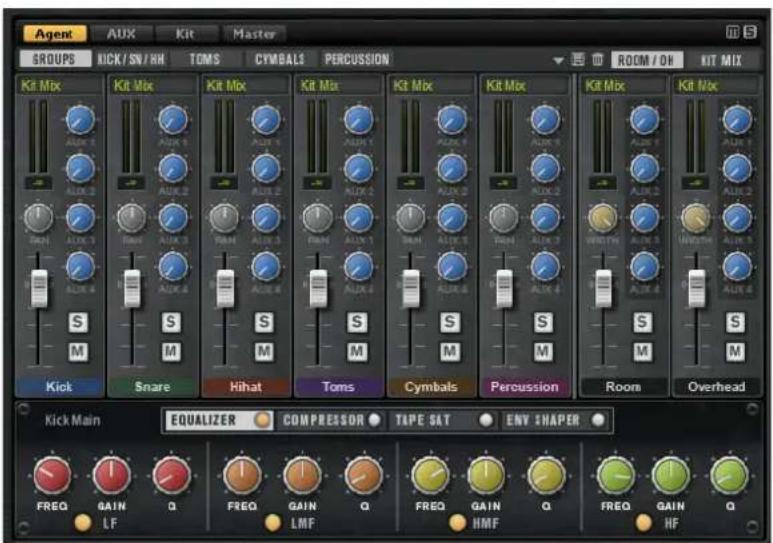Toggle the LF band enable LED
Image resolution: width=773 pixels, height=543 pixels.
tap(83, 523)
